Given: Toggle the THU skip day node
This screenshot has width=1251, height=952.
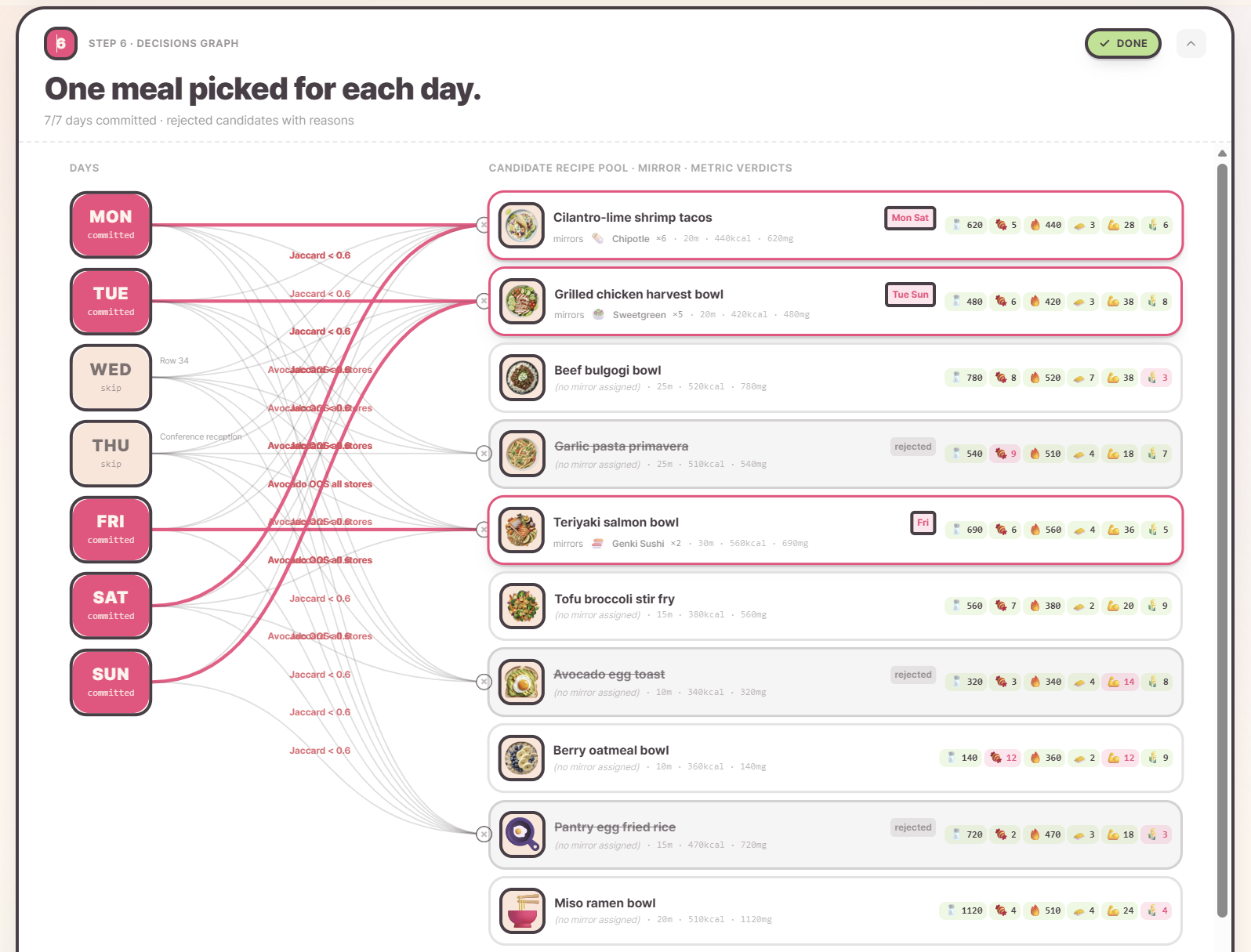Looking at the screenshot, I should pos(111,454).
